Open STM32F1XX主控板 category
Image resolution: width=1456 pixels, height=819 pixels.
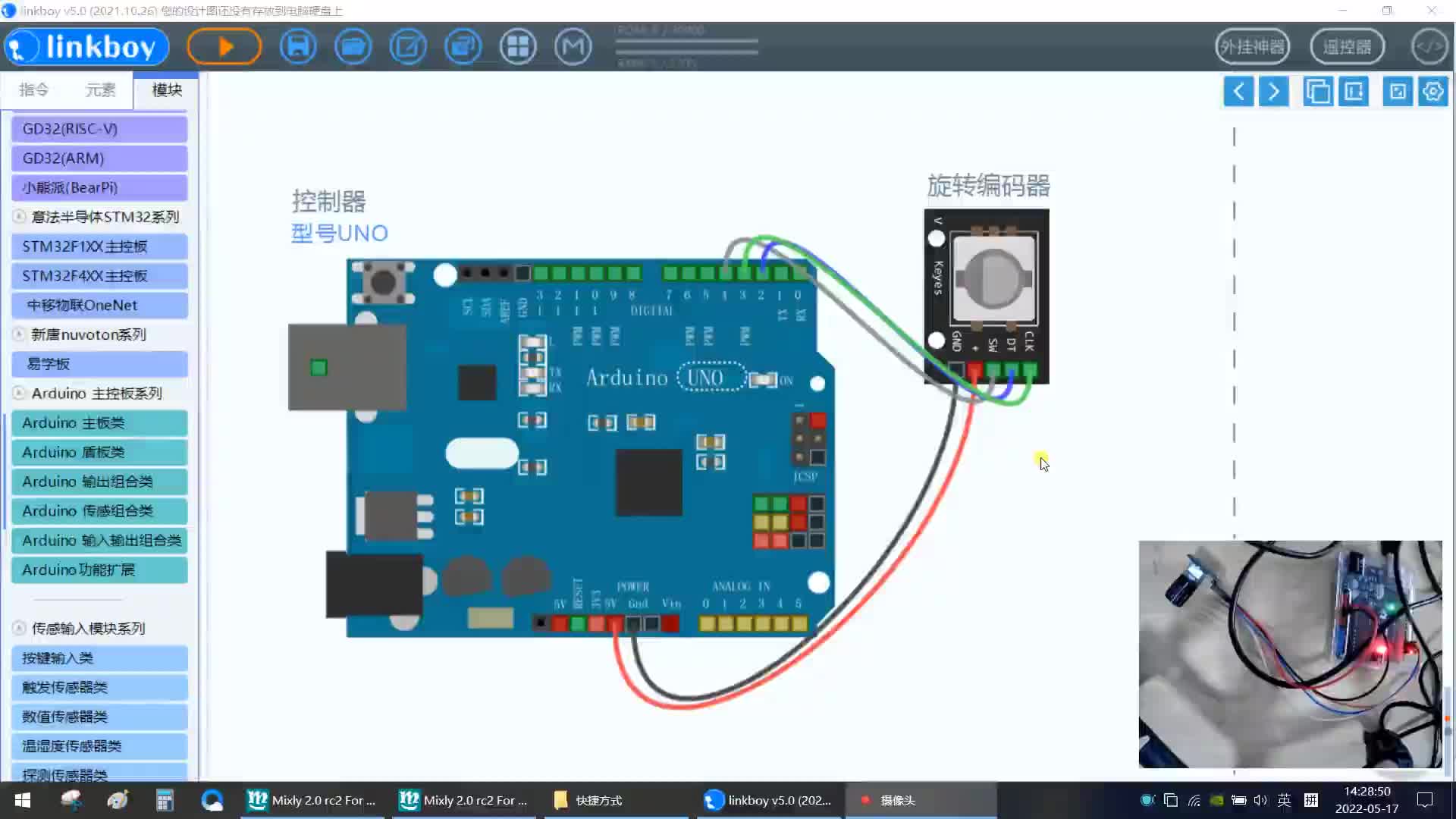(99, 246)
